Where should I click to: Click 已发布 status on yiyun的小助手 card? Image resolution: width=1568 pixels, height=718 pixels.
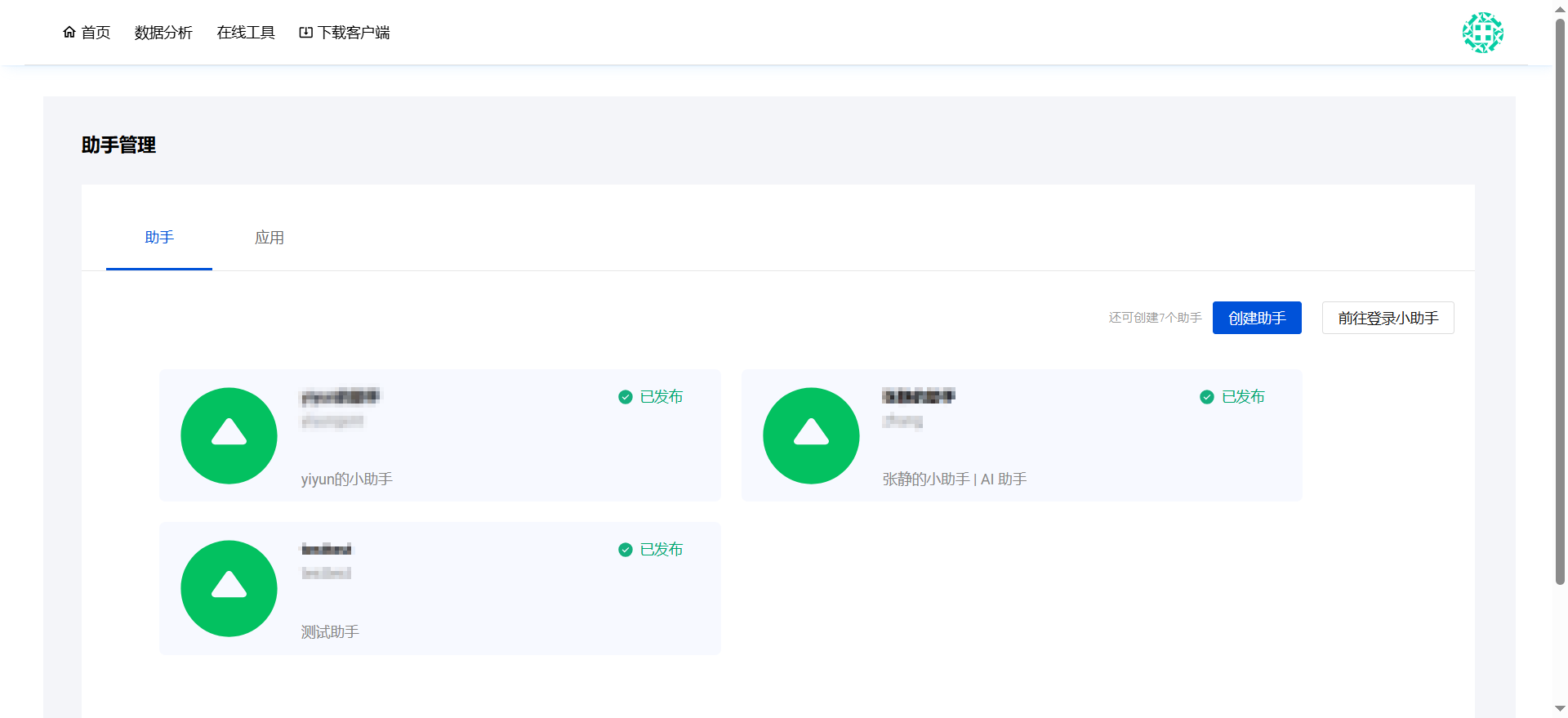[661, 397]
